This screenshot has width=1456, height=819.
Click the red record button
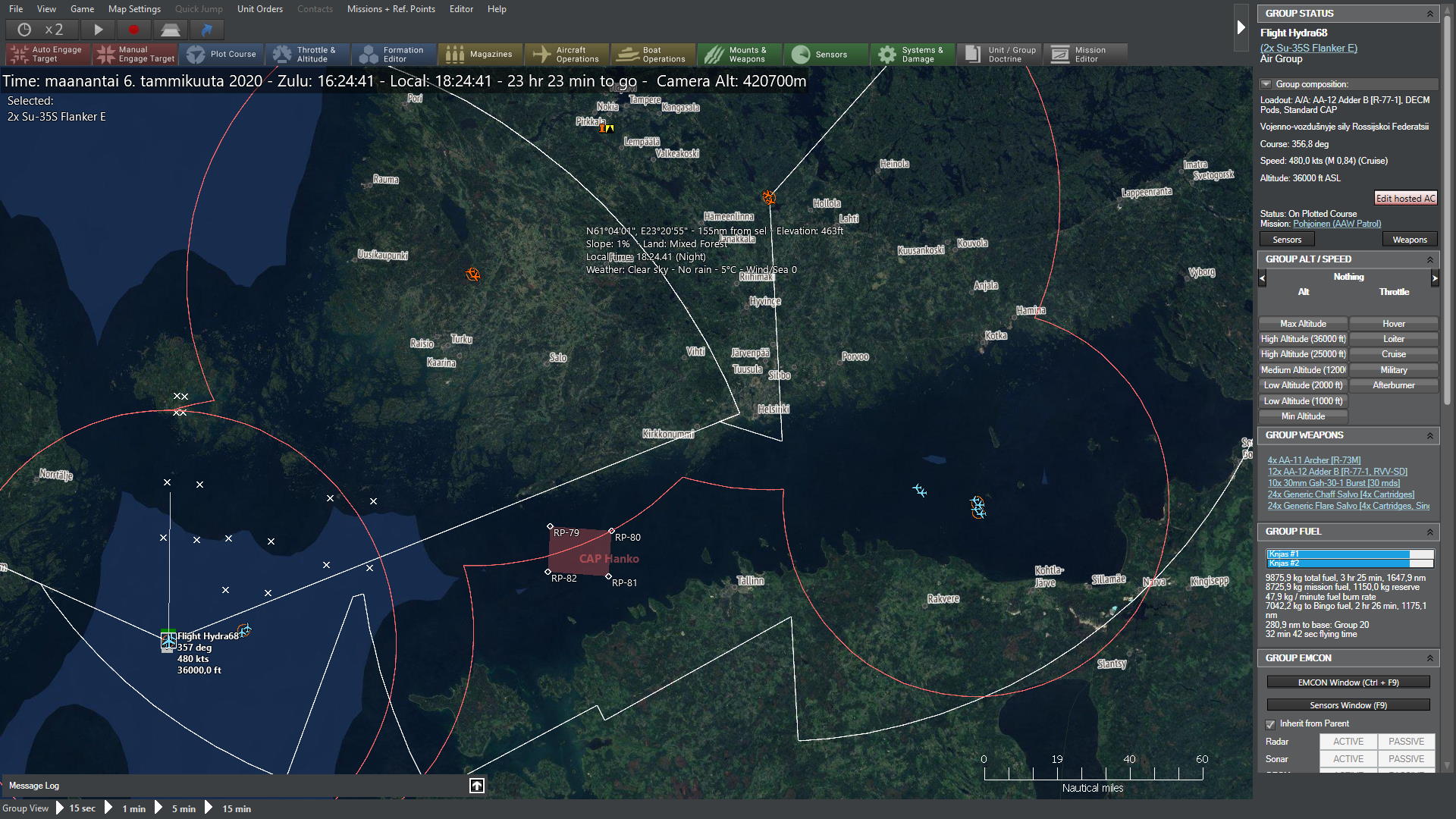pos(134,30)
